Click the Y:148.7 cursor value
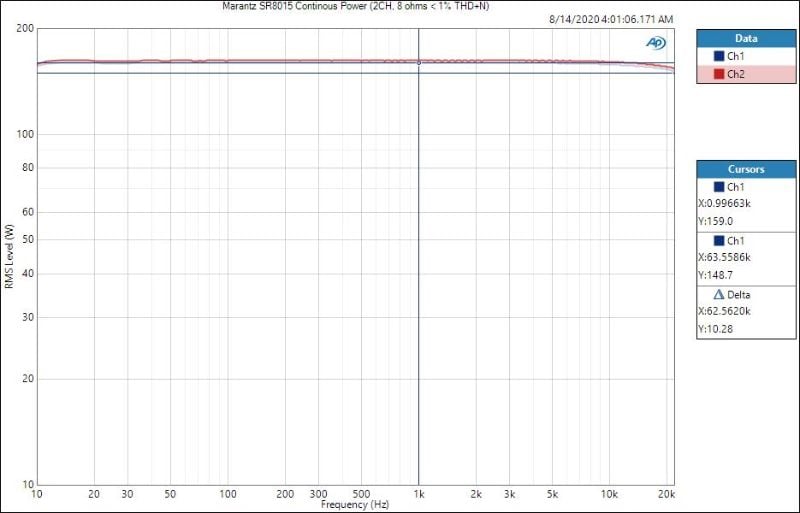The image size is (800, 513). [716, 275]
